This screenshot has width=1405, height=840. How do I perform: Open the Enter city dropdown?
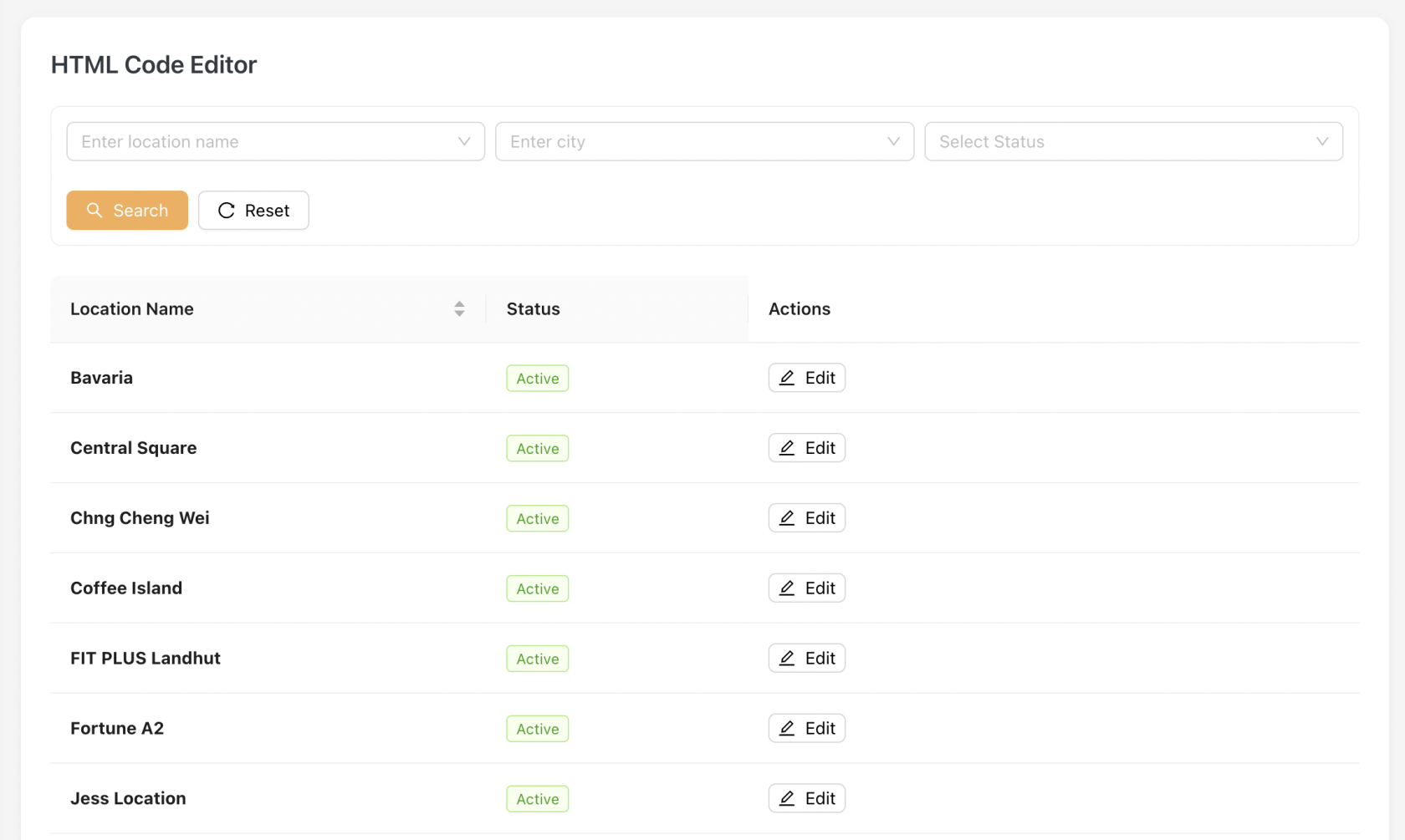705,141
